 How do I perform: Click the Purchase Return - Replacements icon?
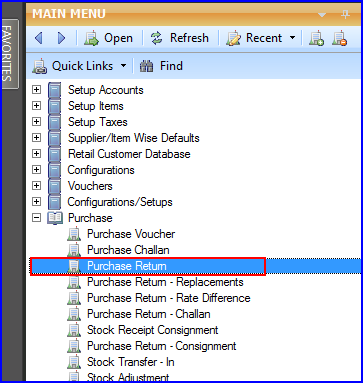tap(74, 282)
